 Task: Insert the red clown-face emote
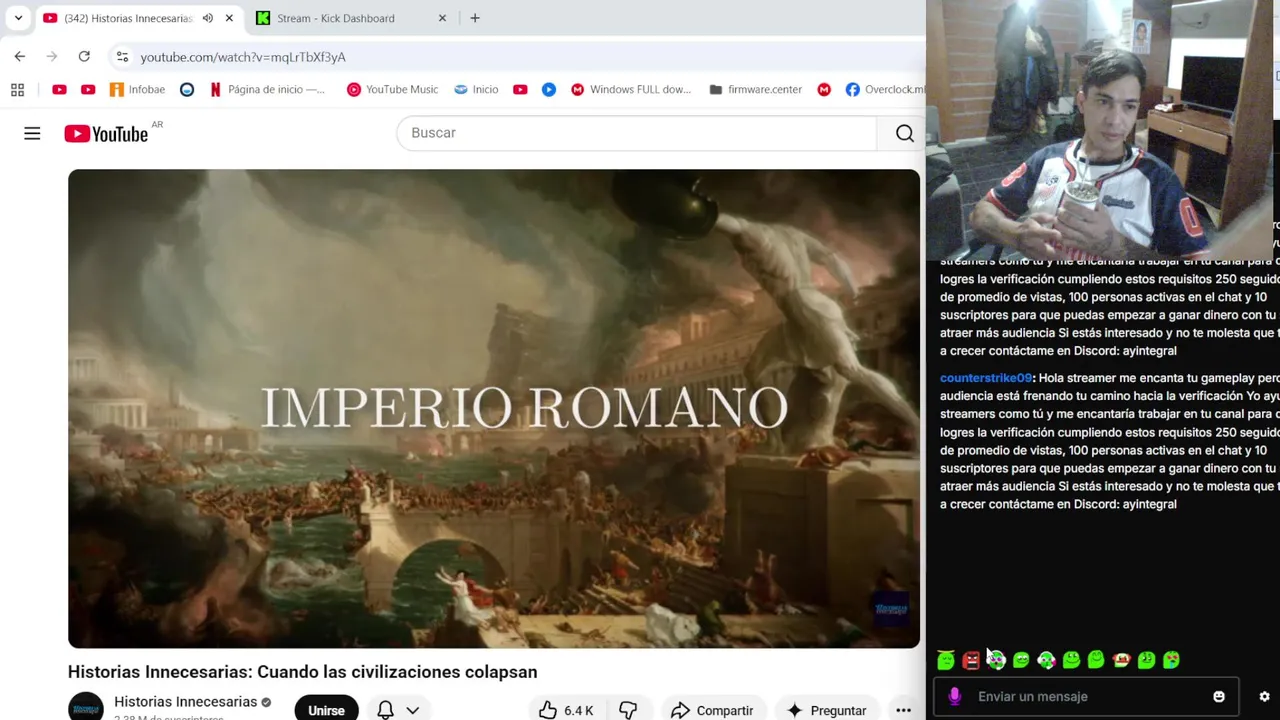click(1121, 660)
